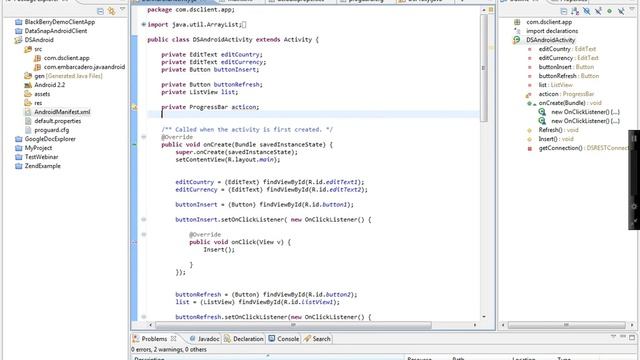Collapse all in the Outline toolbar
Viewport: 640px width, 360px height.
click(564, 11)
